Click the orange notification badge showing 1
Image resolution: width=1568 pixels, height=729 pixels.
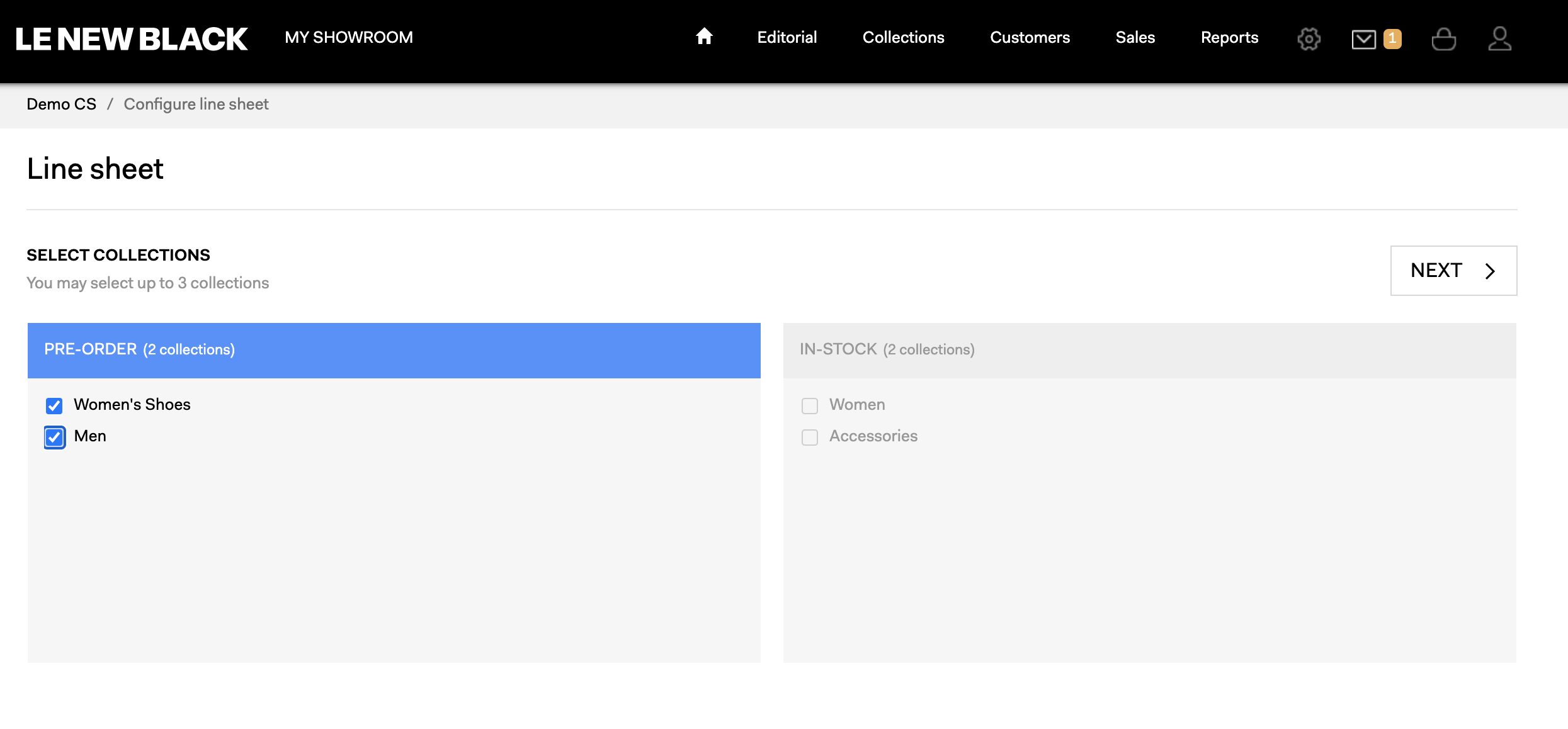click(1392, 38)
